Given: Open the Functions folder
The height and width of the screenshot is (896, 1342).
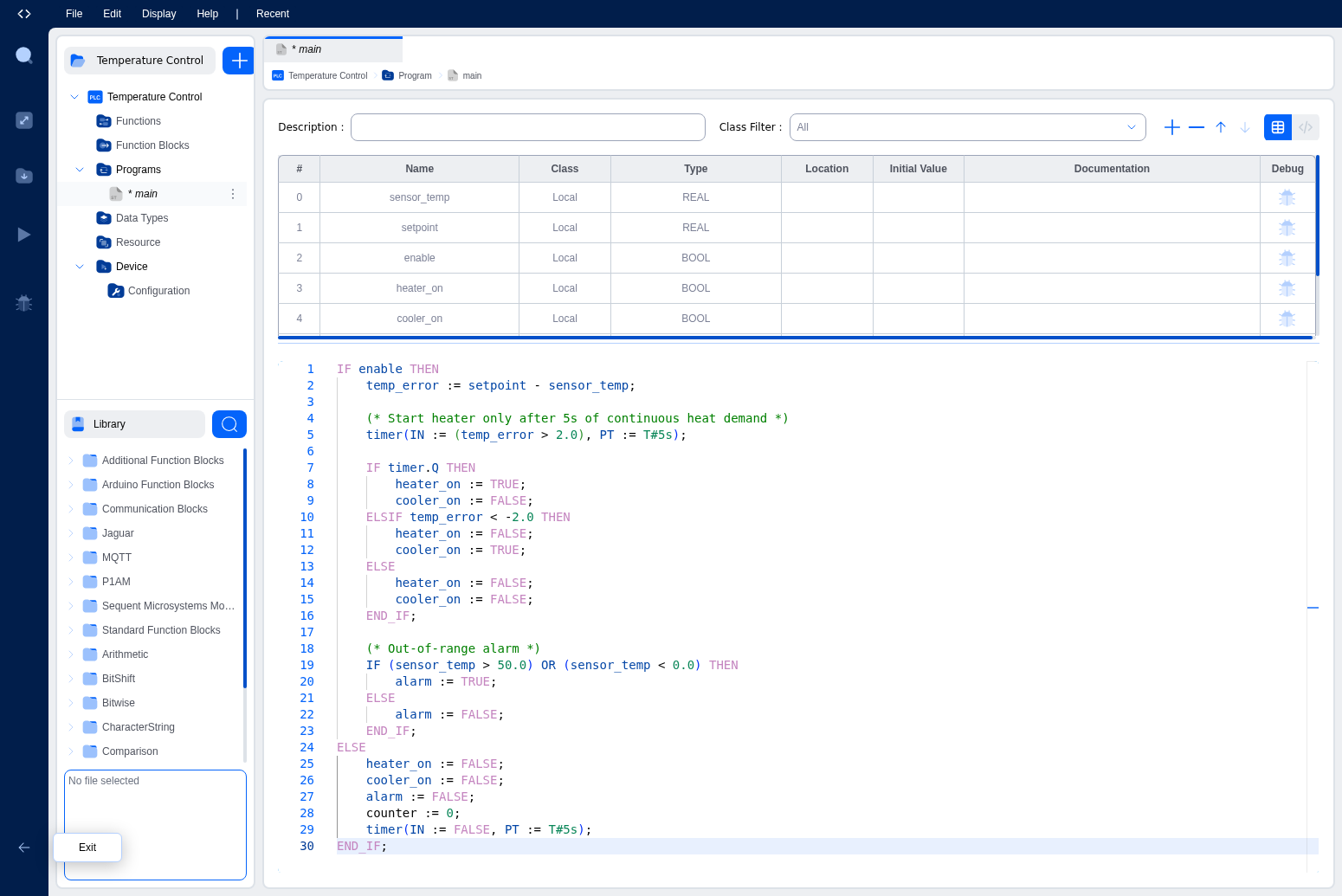Looking at the screenshot, I should pyautogui.click(x=139, y=121).
